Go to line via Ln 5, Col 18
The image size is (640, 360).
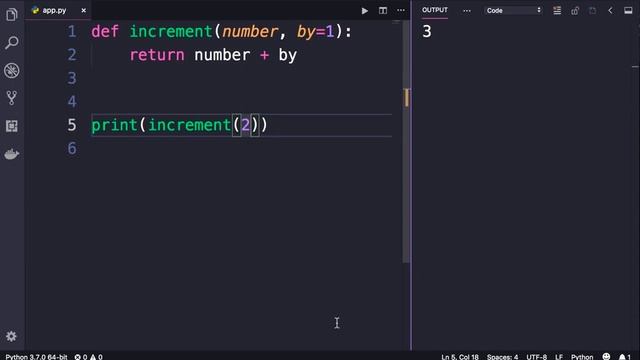tap(460, 357)
